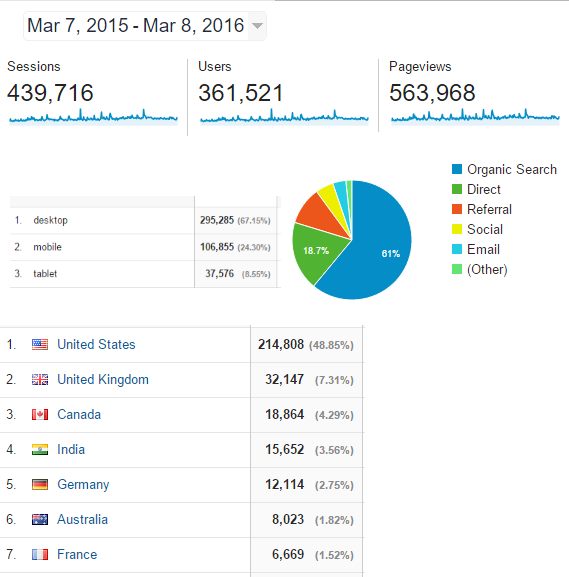Click the Sessions sparkline chart
569x577 pixels.
tap(93, 117)
